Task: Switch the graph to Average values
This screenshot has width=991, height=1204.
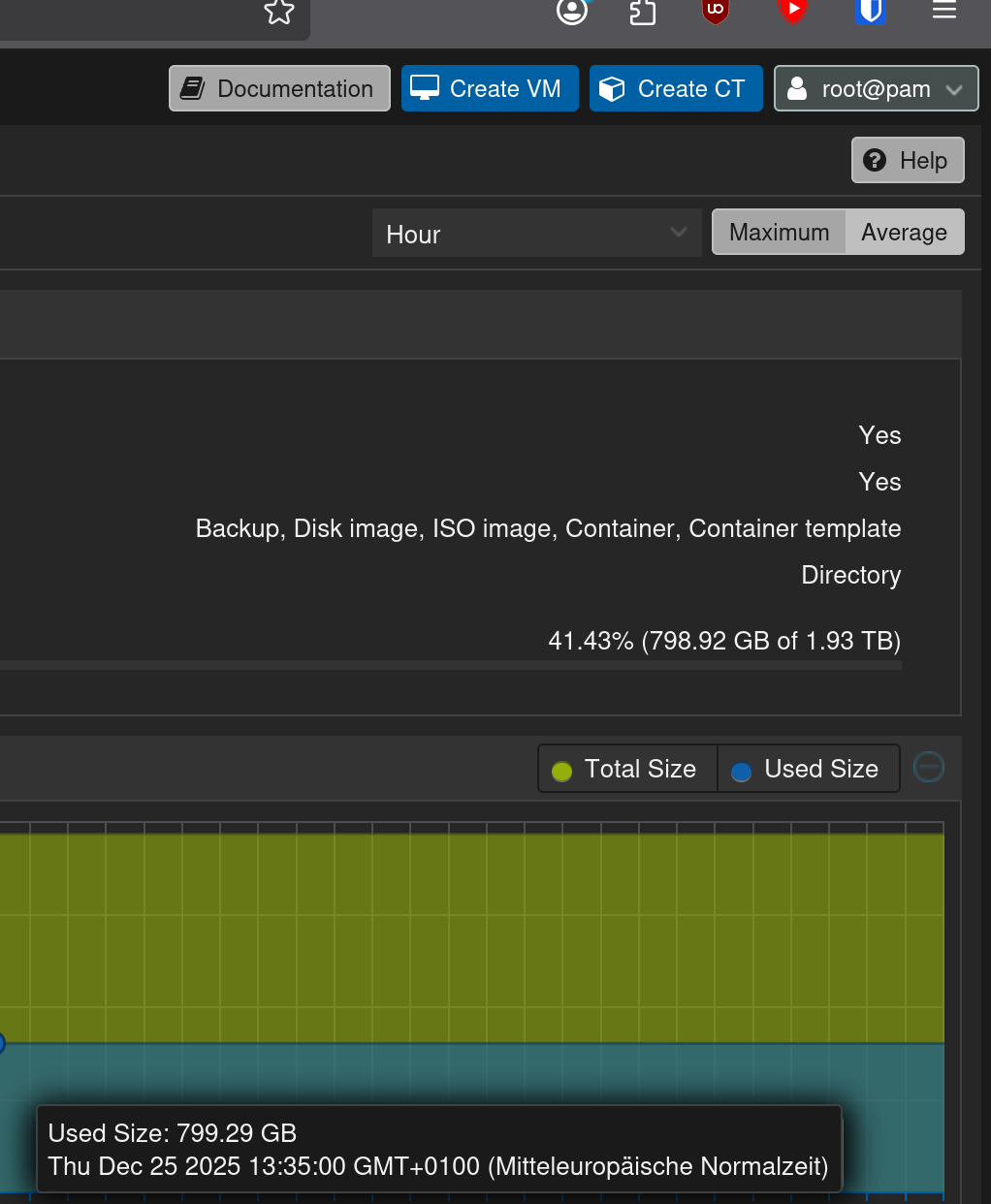Action: coord(904,233)
